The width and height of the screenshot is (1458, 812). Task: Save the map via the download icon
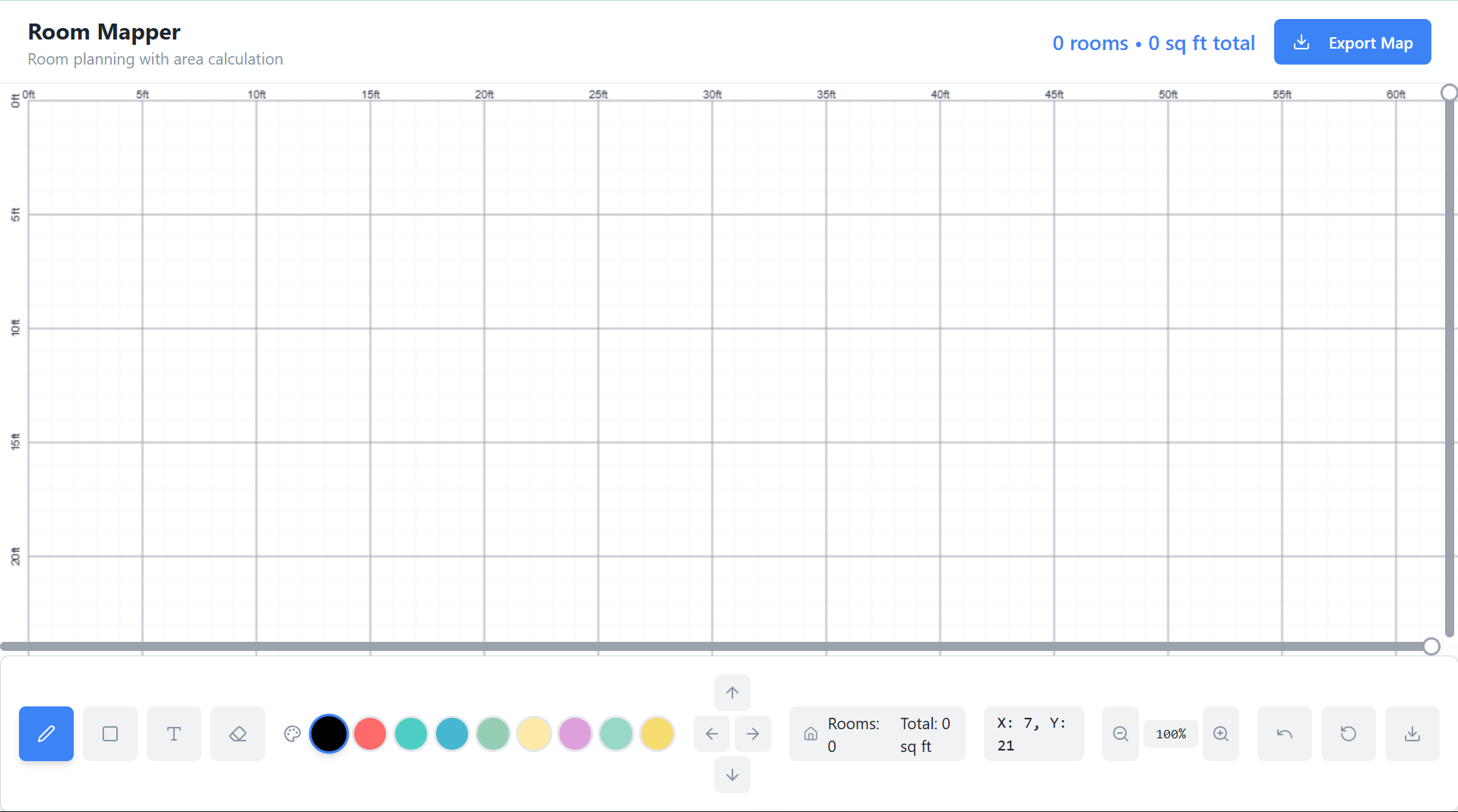pyautogui.click(x=1412, y=733)
